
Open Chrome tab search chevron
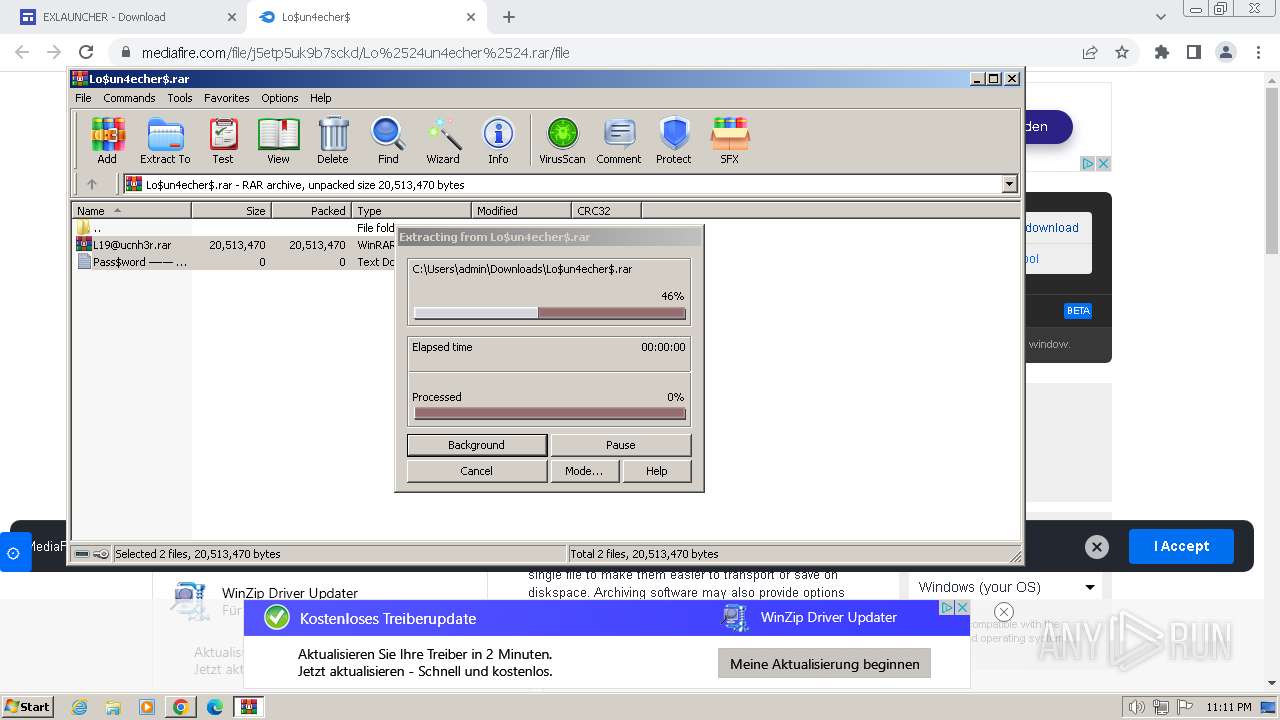coord(1161,17)
